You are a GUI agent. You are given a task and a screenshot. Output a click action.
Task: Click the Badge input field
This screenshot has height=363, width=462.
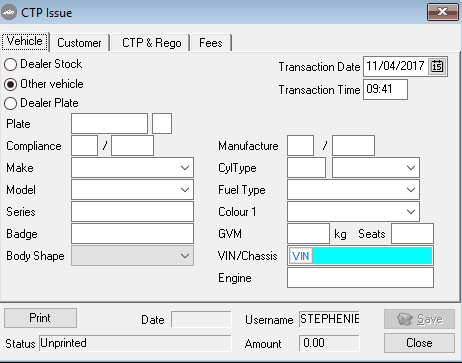[x=132, y=234]
